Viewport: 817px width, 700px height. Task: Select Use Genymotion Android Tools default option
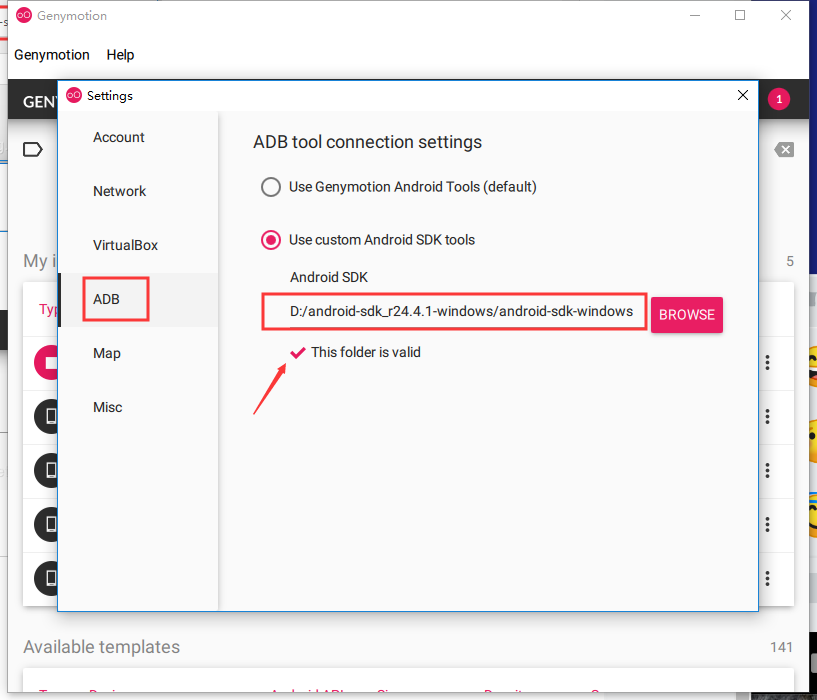270,187
